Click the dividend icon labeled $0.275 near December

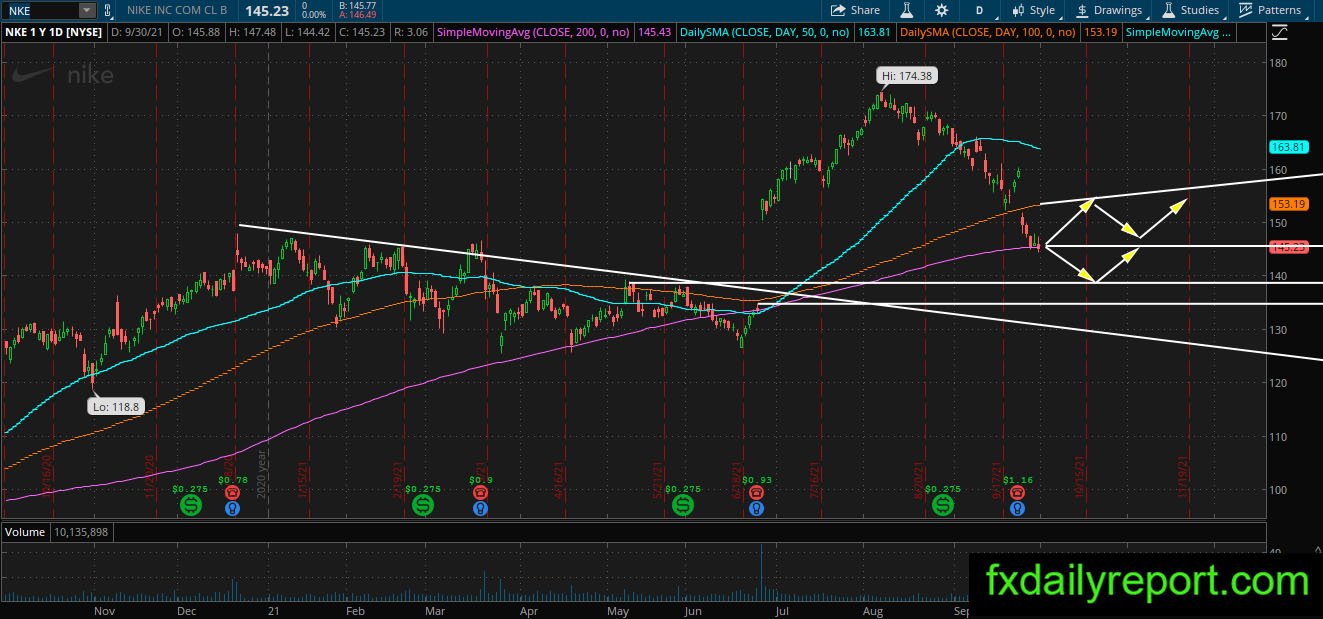point(190,506)
